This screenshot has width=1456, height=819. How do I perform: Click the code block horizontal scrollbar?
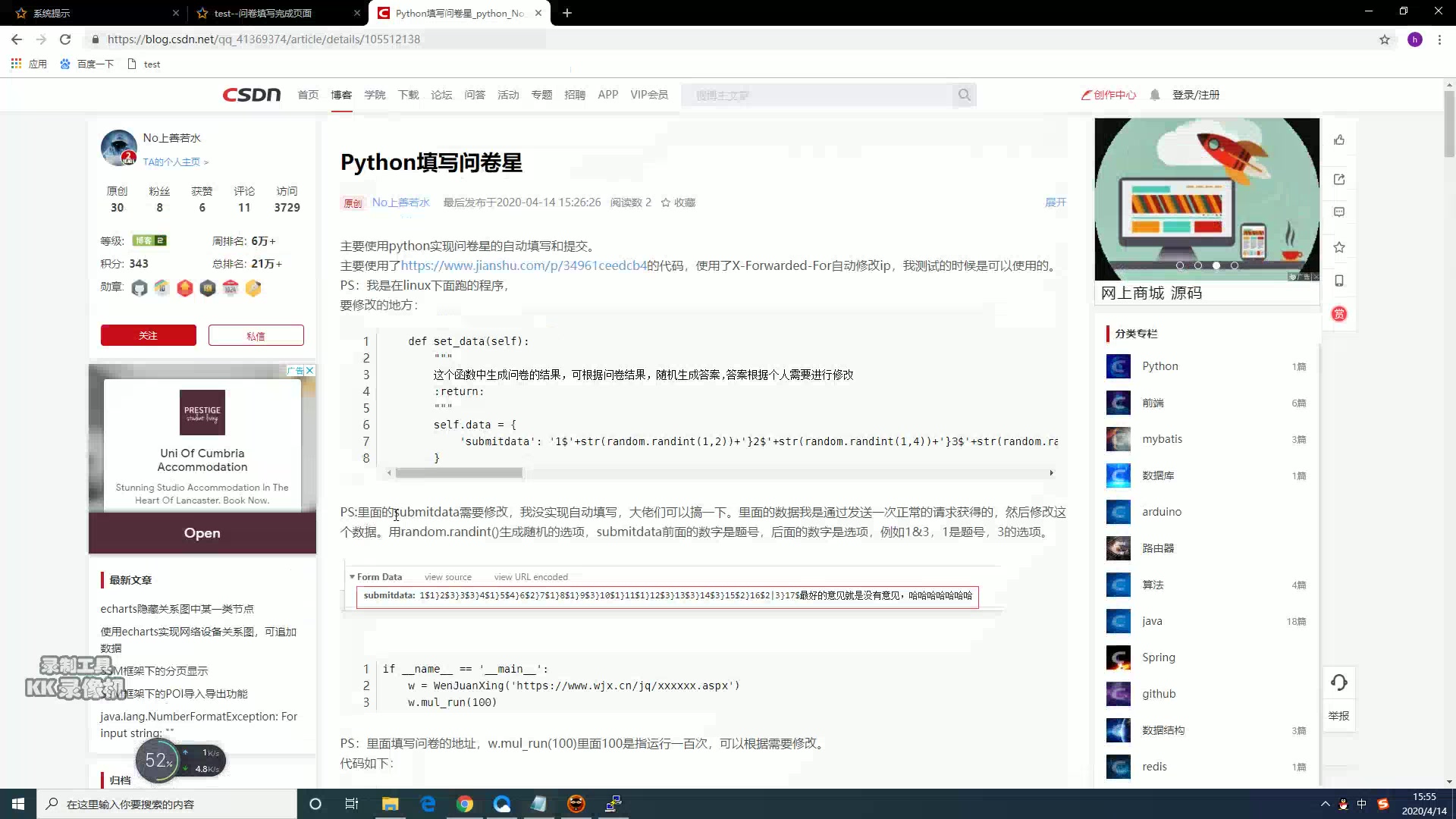coord(459,473)
